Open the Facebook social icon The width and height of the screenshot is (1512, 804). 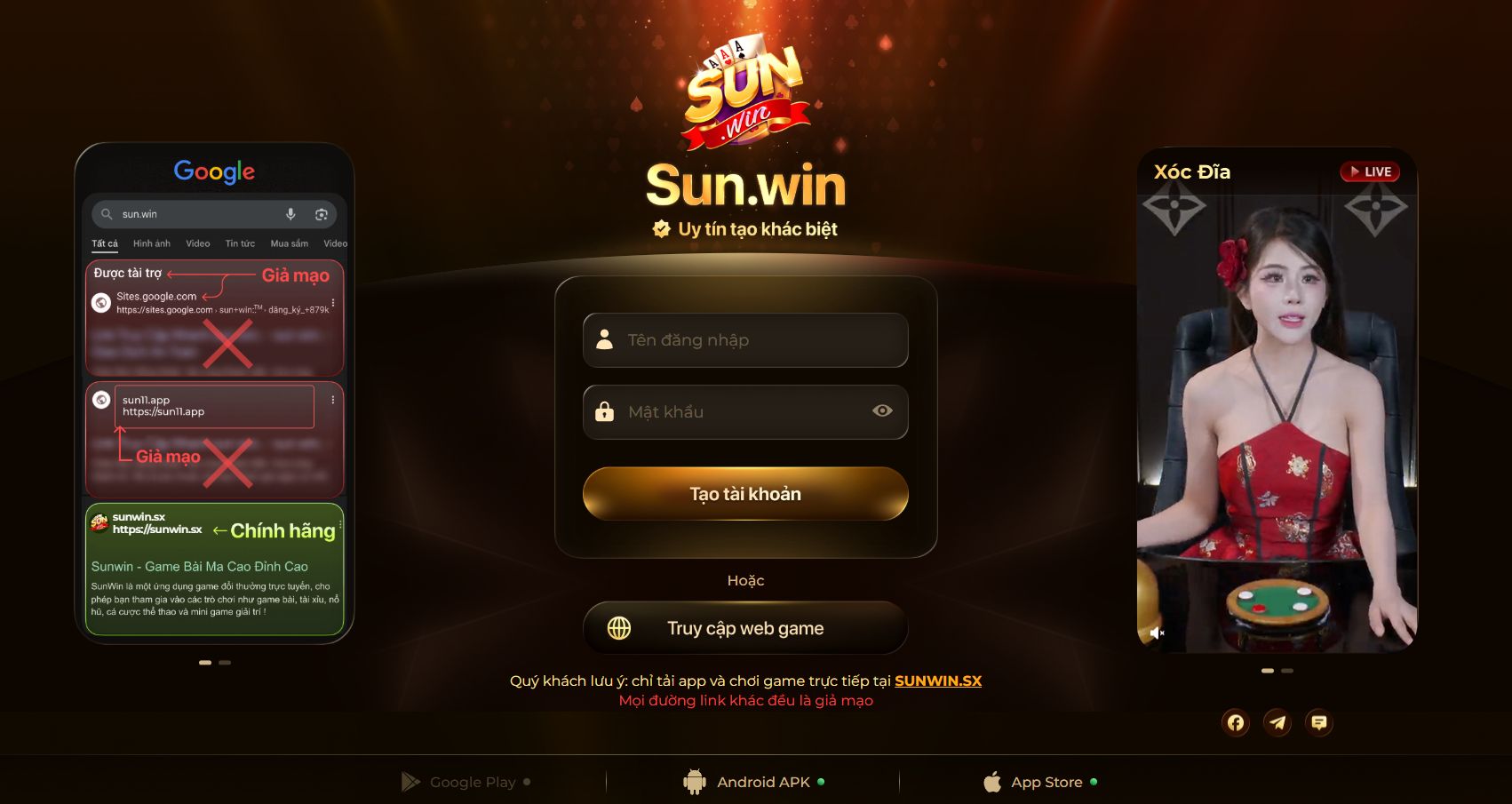click(x=1236, y=722)
